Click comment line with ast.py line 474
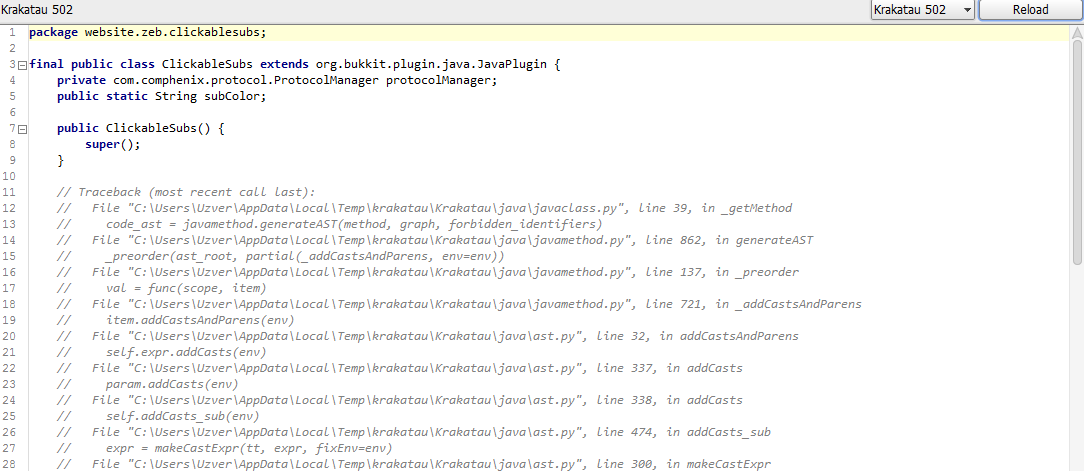 point(414,431)
